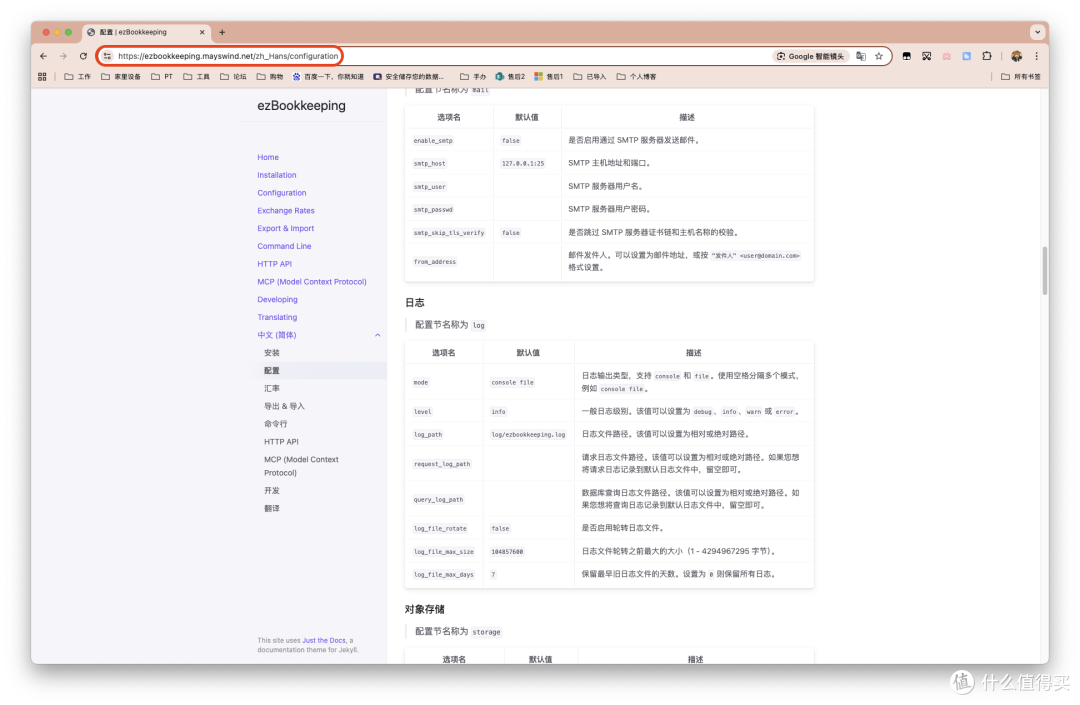Image resolution: width=1080 pixels, height=705 pixels.
Task: Open the 售后2 bookmark
Action: [x=510, y=77]
